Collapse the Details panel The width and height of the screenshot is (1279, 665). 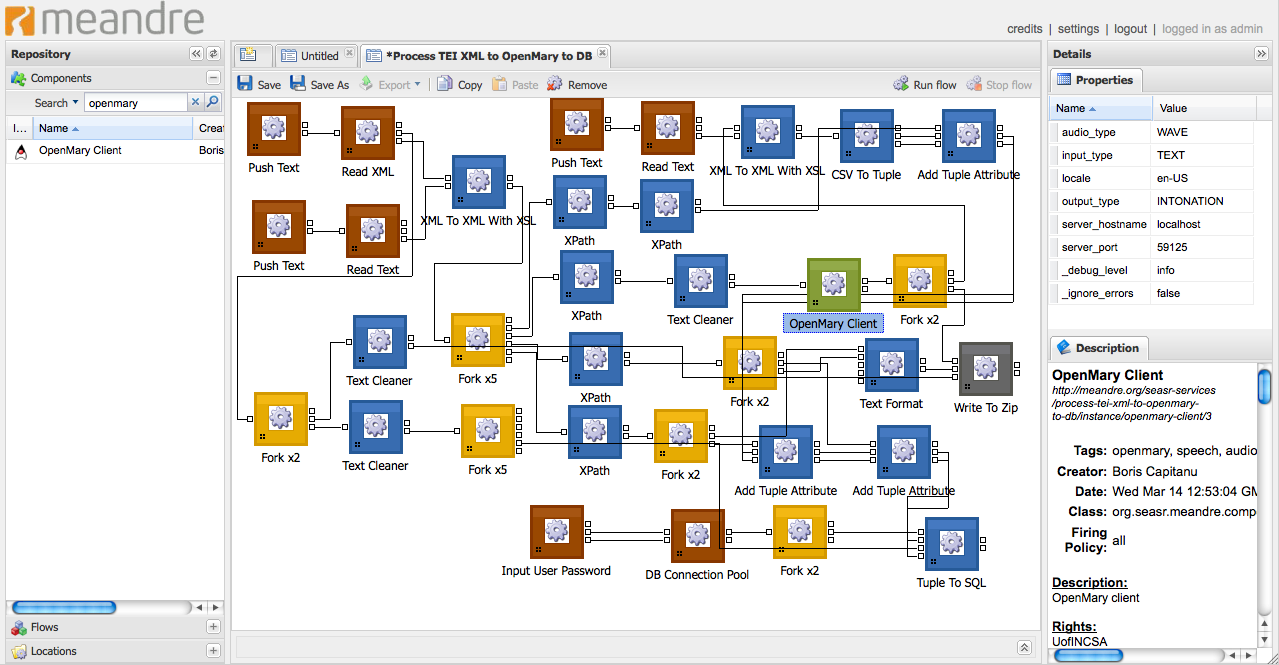coord(1262,54)
